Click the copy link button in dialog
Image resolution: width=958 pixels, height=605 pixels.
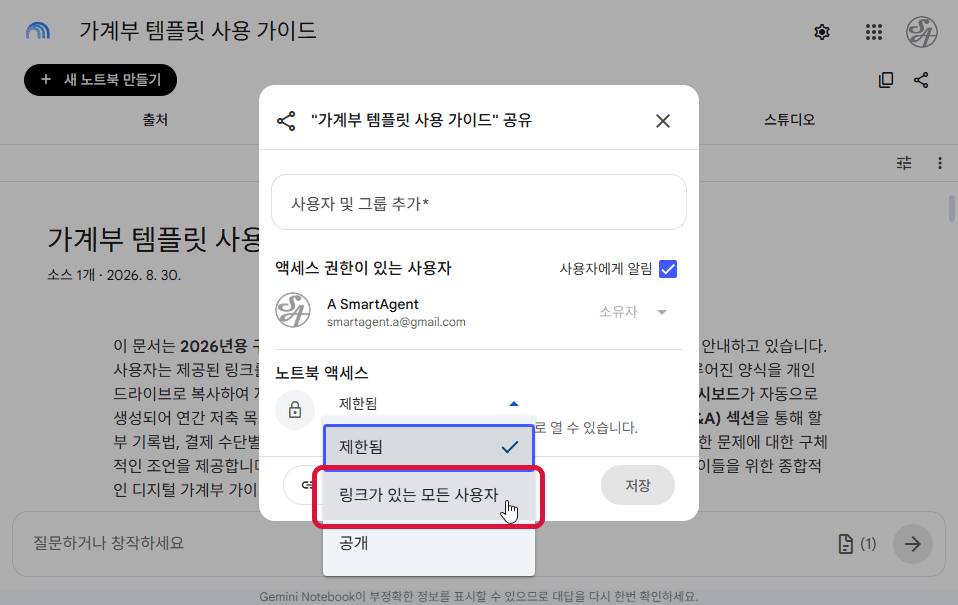click(303, 485)
